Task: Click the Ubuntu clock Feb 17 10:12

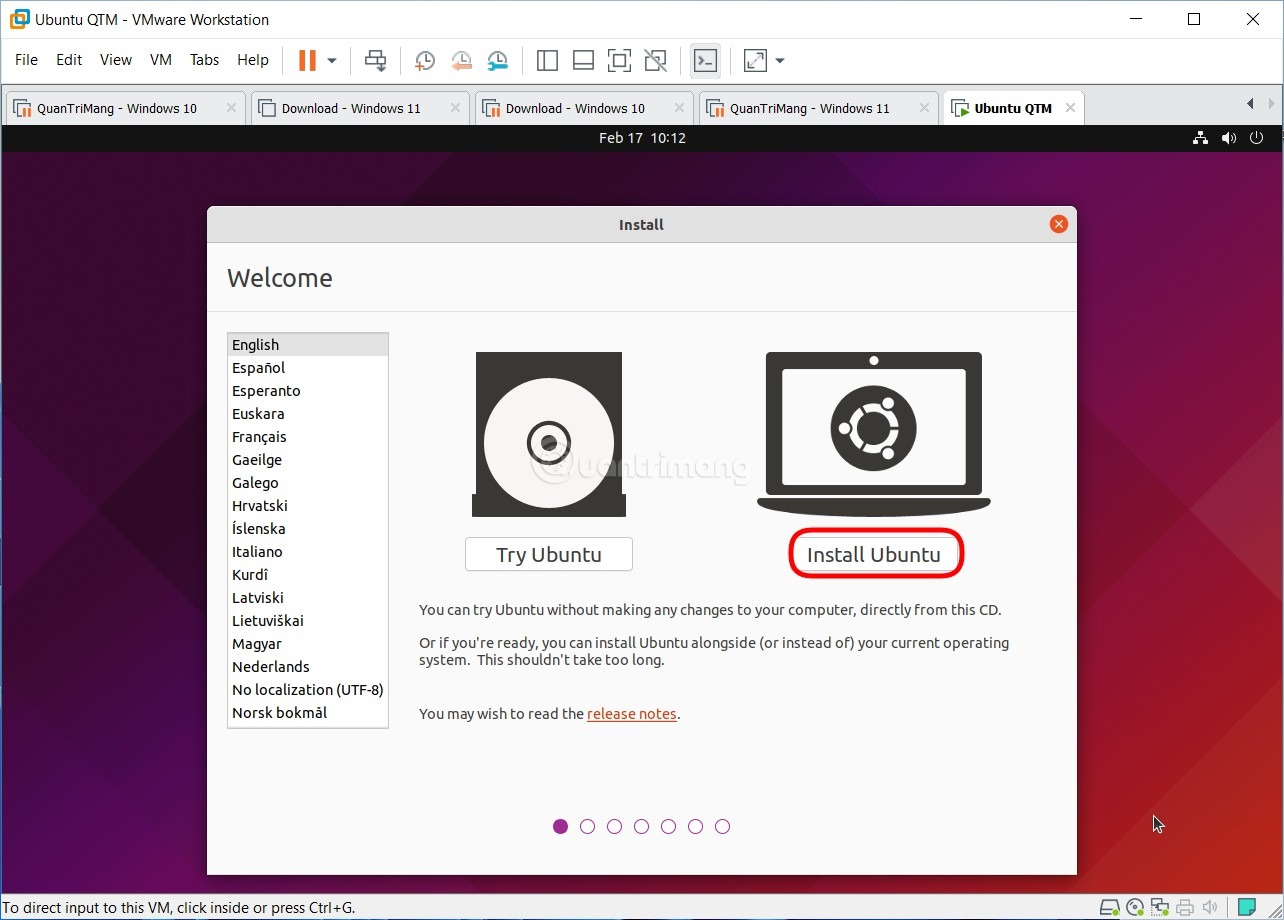Action: 642,138
